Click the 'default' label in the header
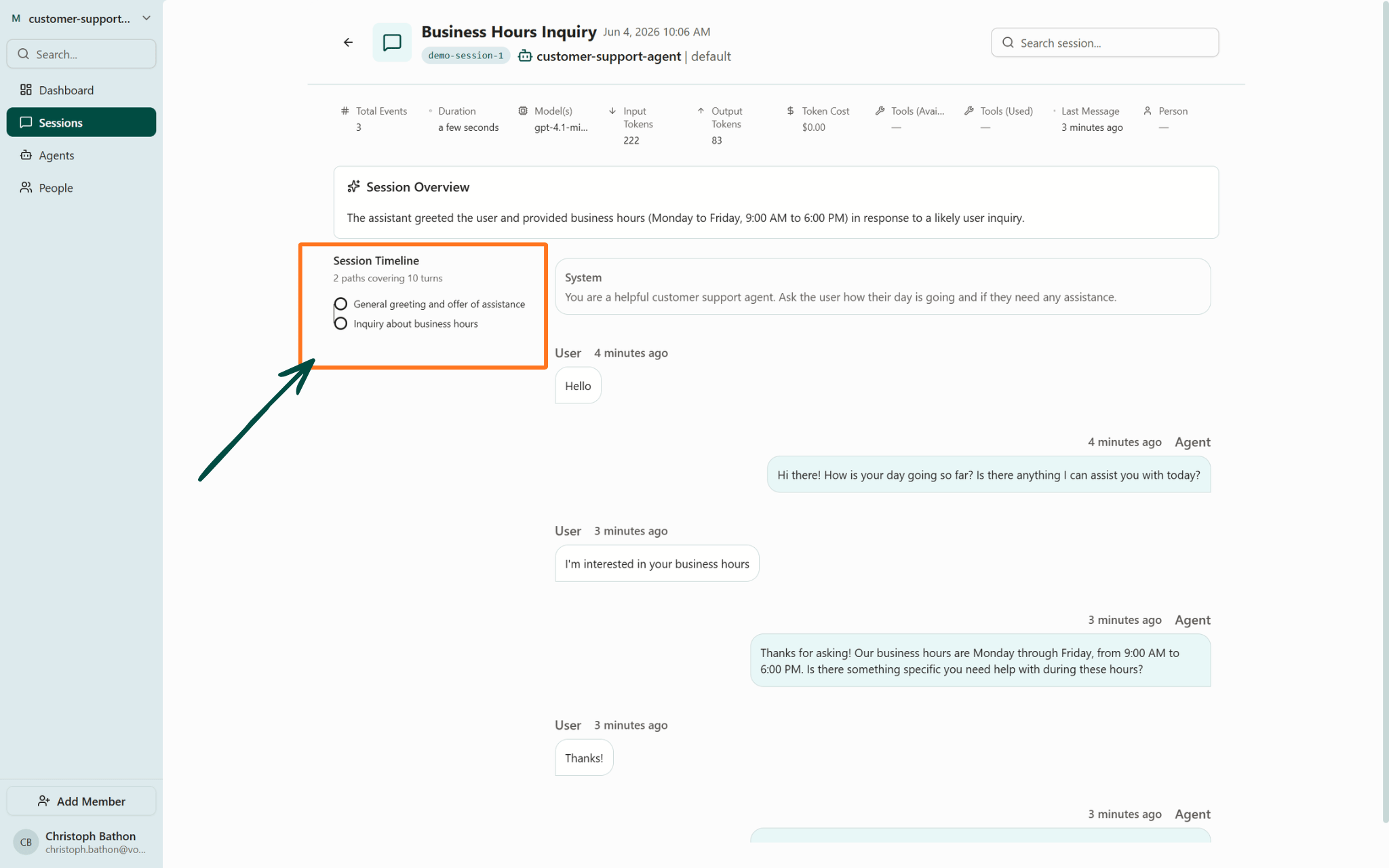This screenshot has width=1389, height=868. tap(711, 56)
